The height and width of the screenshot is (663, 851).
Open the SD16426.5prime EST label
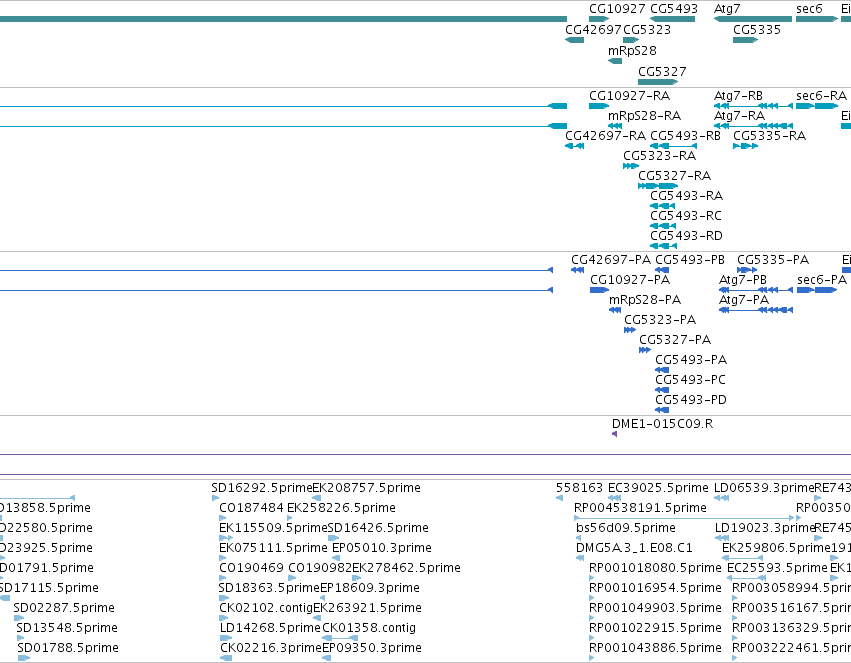tap(378, 529)
